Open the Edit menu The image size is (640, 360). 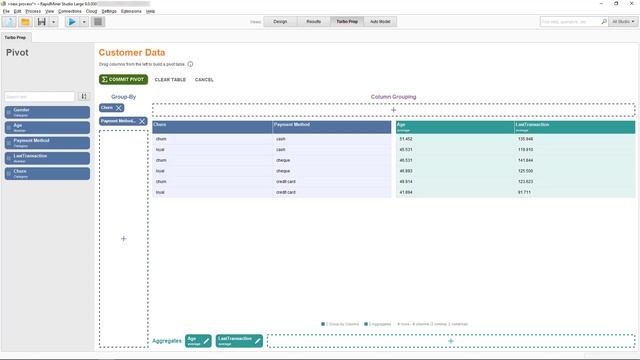[x=18, y=11]
